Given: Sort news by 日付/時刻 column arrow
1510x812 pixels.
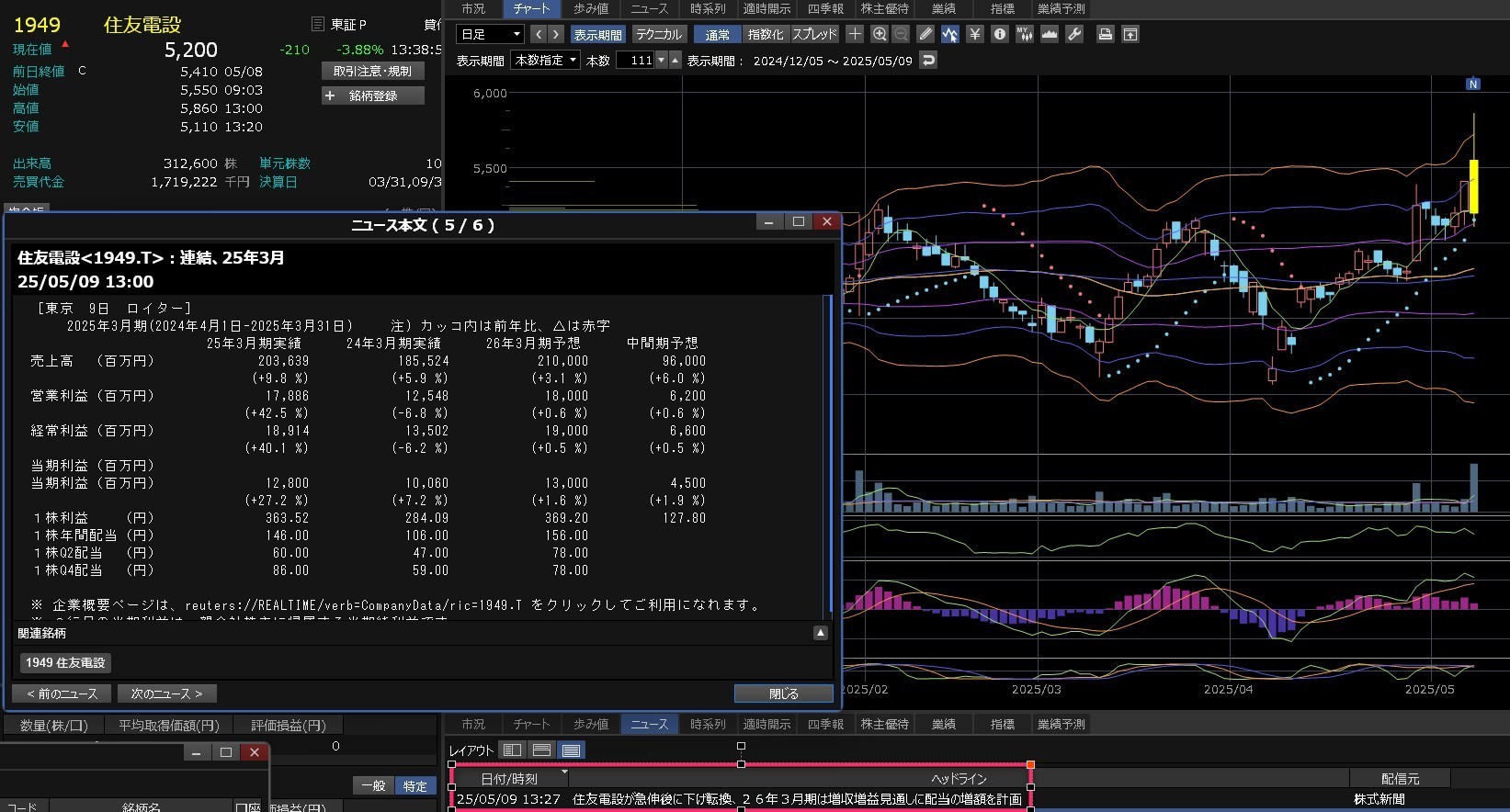Looking at the screenshot, I should (564, 772).
